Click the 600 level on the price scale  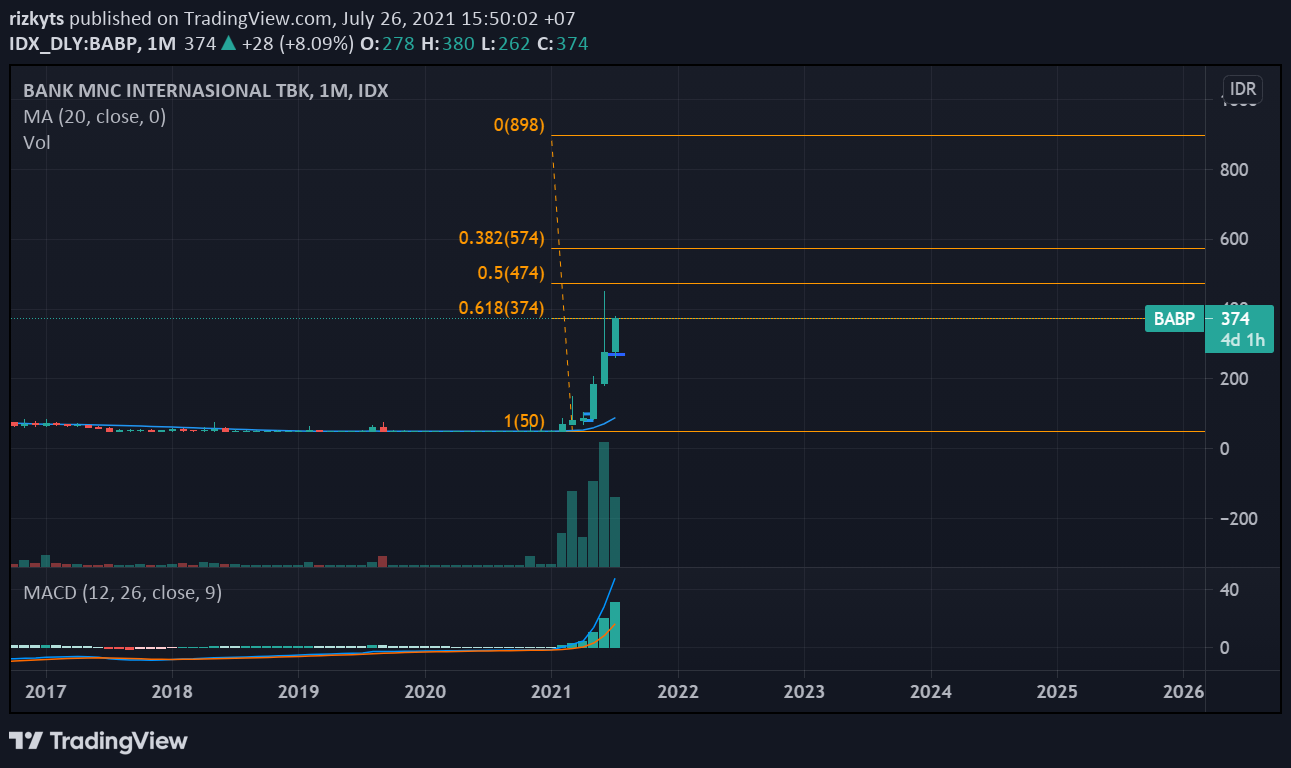[1233, 239]
